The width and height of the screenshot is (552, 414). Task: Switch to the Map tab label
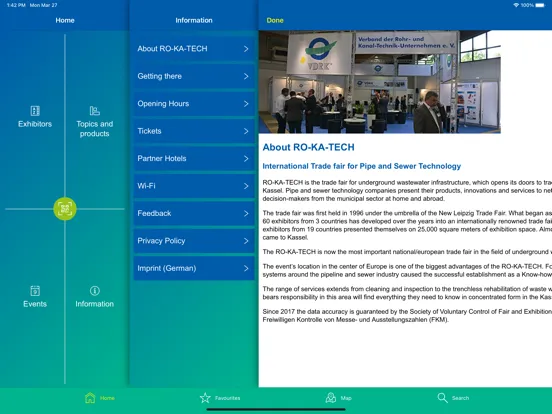[346, 398]
